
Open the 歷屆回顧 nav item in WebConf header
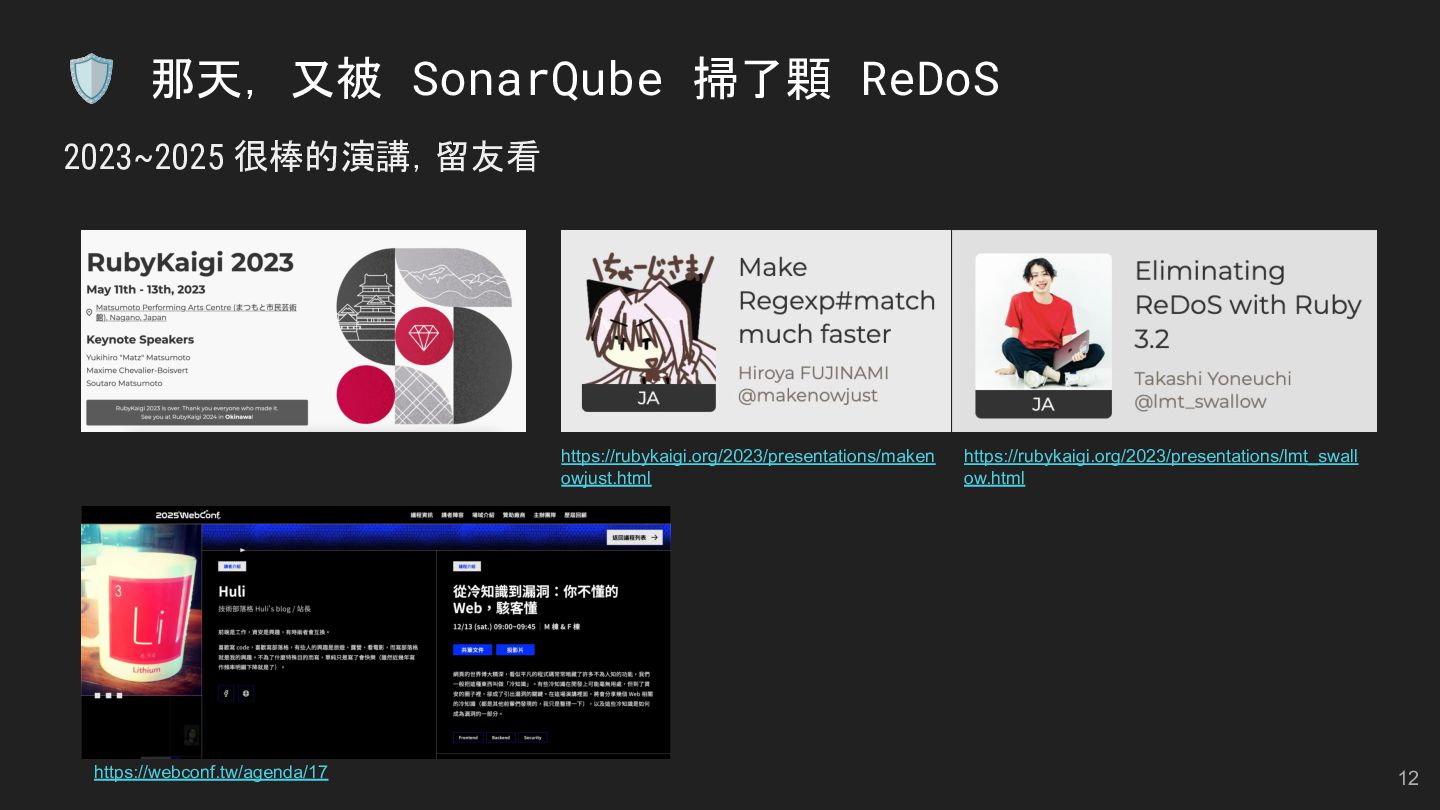point(575,515)
